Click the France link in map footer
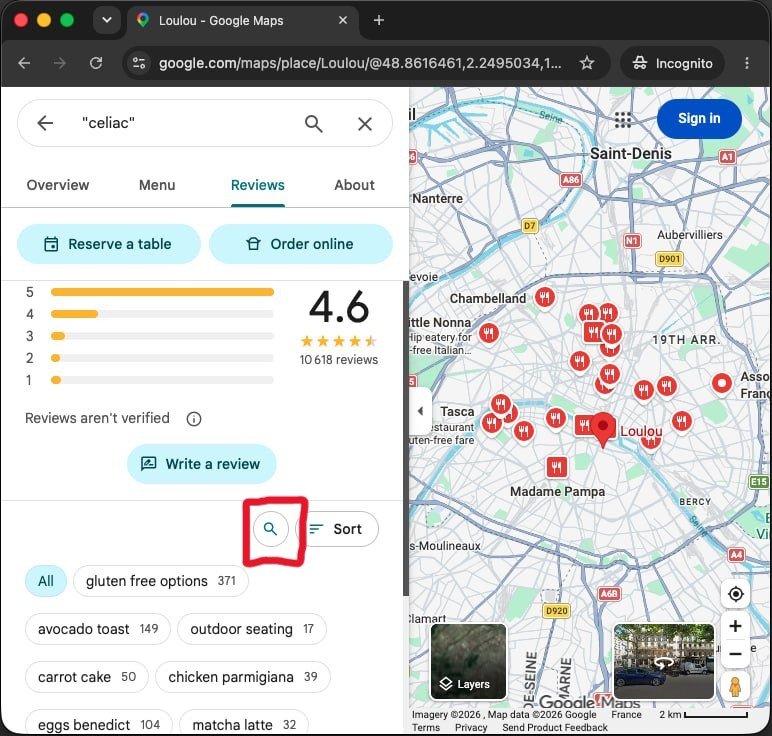 coord(626,714)
